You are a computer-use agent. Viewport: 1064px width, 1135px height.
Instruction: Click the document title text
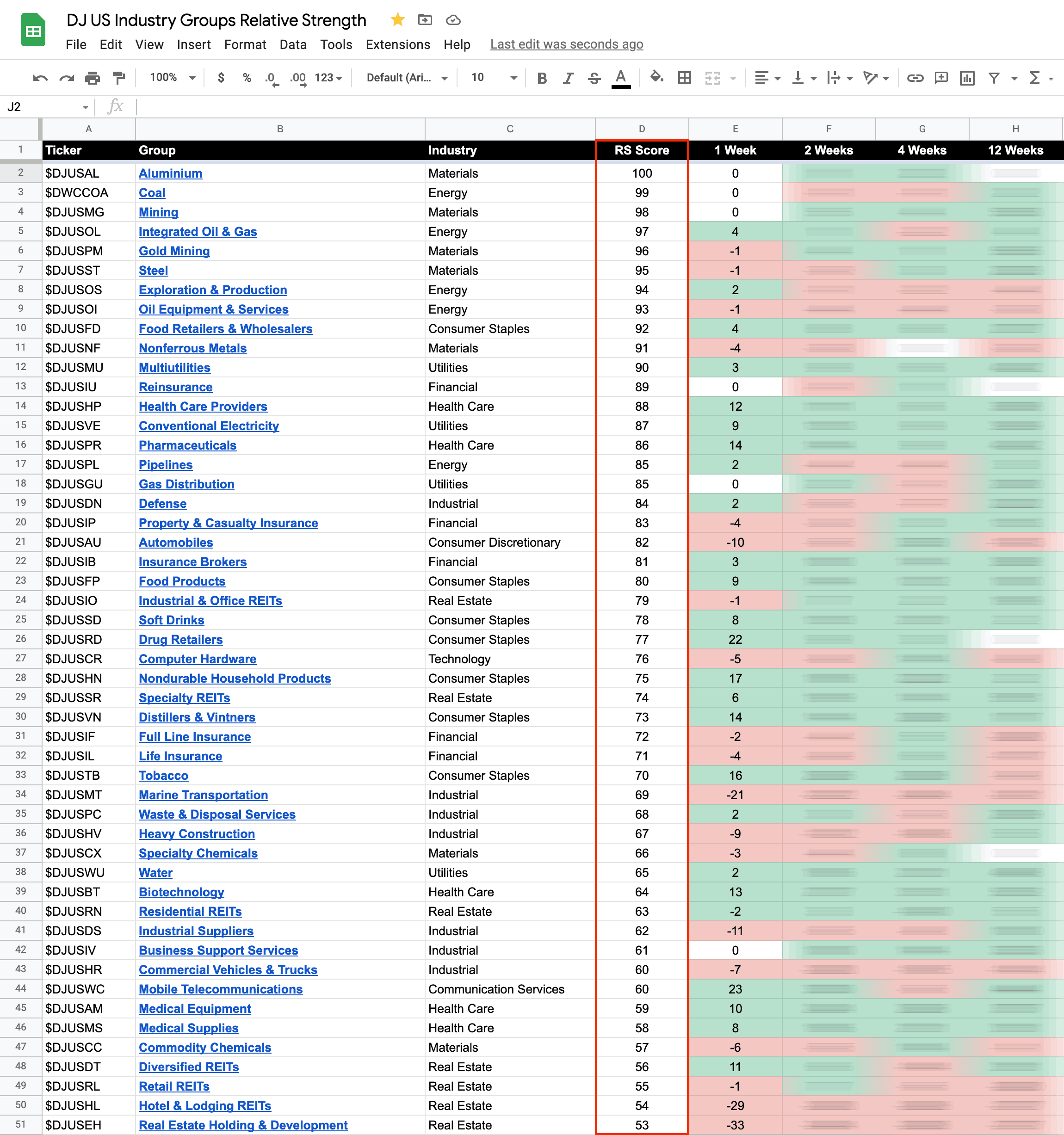click(x=217, y=20)
